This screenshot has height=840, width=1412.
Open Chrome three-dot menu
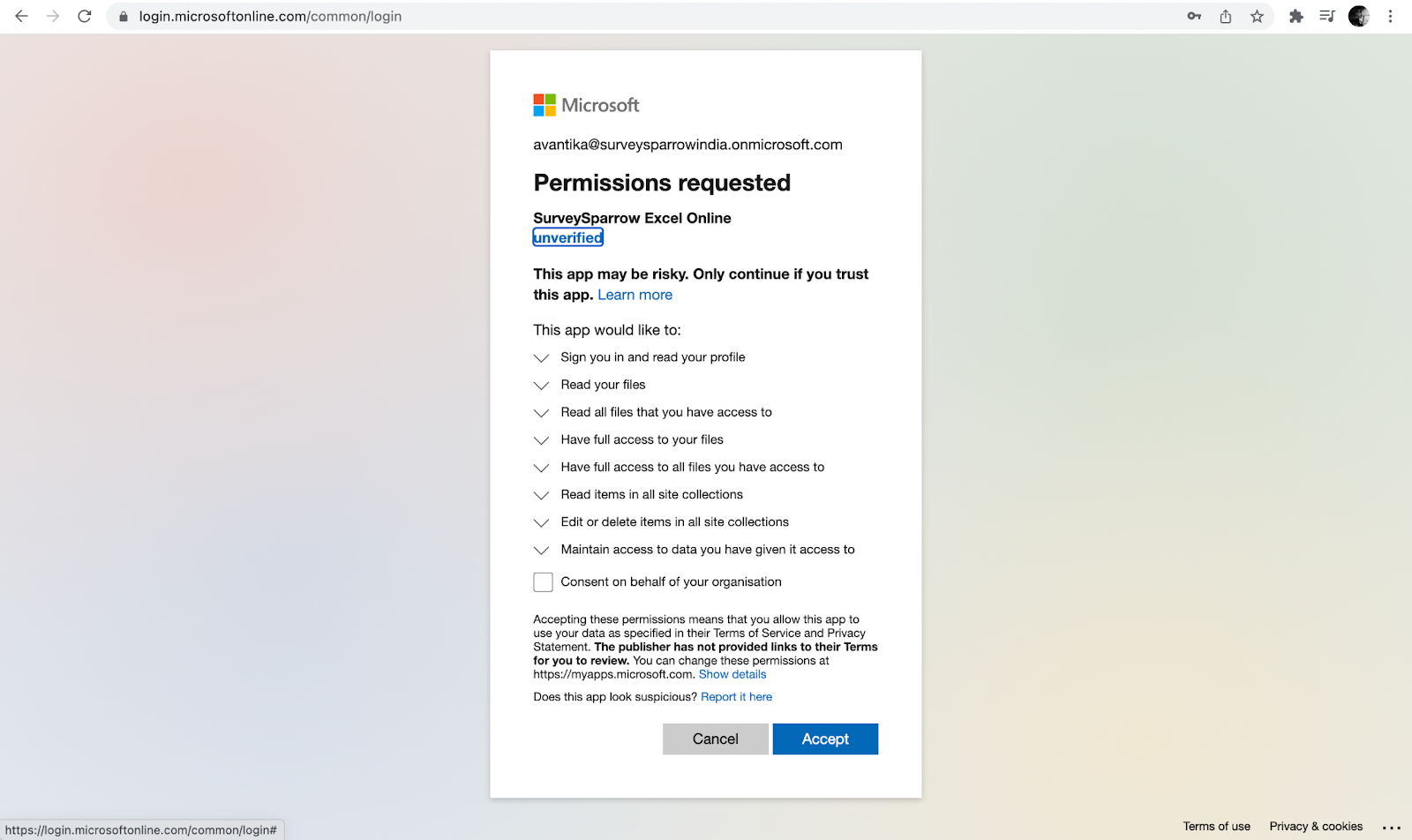(1390, 16)
